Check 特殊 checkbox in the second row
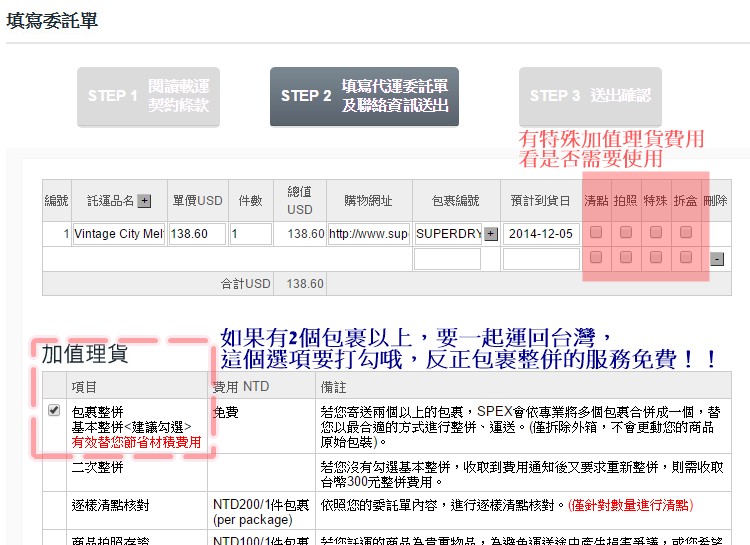The image size is (750, 545). tap(656, 257)
